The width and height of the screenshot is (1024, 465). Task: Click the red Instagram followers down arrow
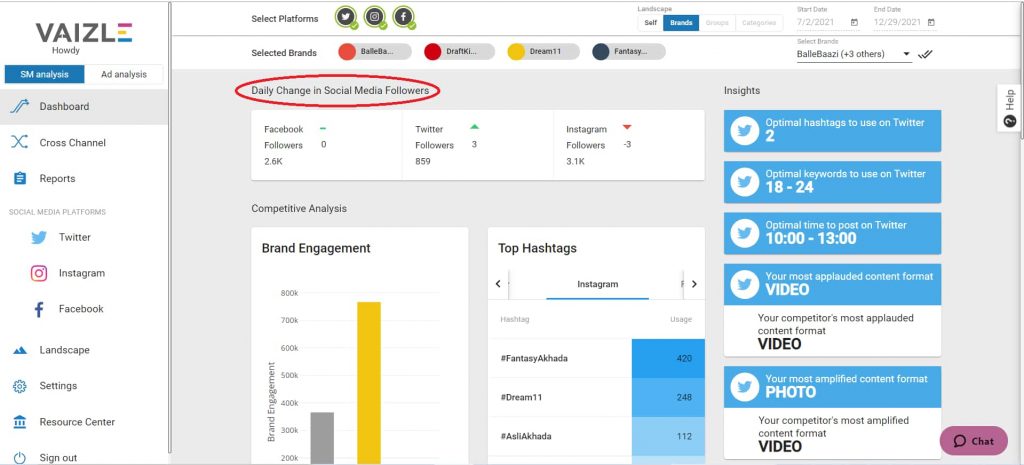pos(627,127)
